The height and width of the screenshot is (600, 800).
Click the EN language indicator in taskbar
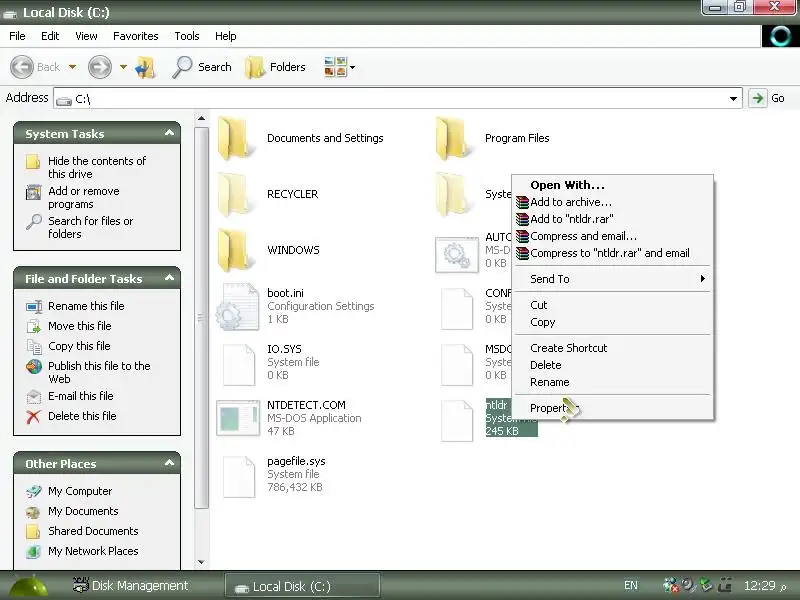(x=631, y=585)
